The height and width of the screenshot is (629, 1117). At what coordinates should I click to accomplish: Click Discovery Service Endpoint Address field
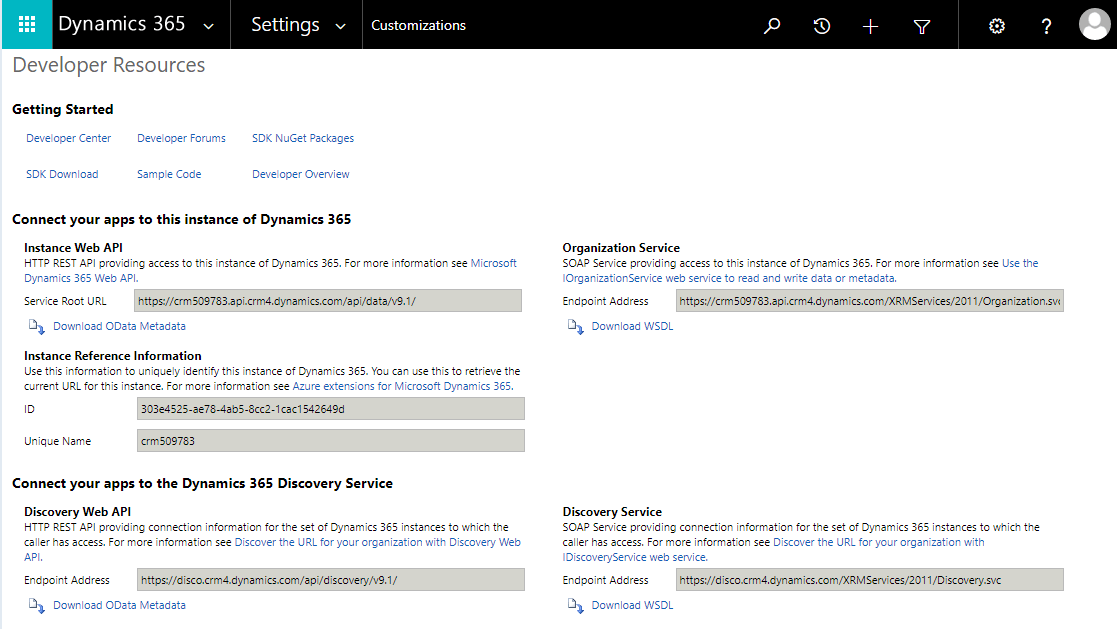(870, 580)
